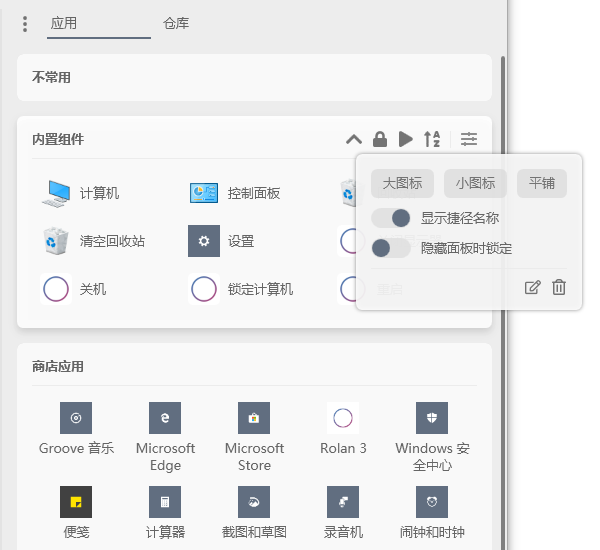The height and width of the screenshot is (550, 600).
Task: Switch to the 仓库 tab
Action: (176, 23)
